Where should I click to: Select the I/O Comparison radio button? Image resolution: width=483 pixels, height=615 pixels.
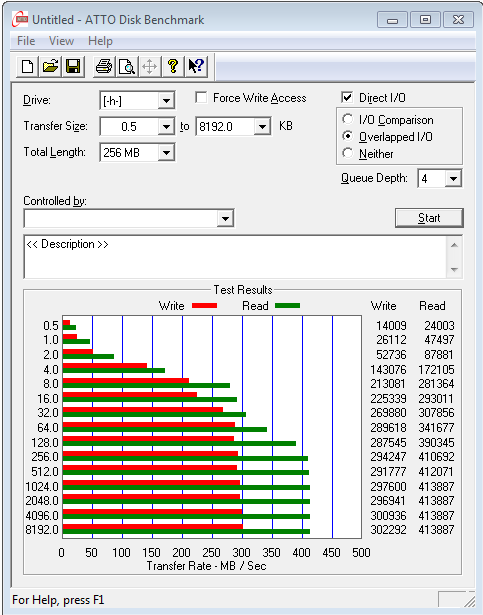click(x=347, y=119)
